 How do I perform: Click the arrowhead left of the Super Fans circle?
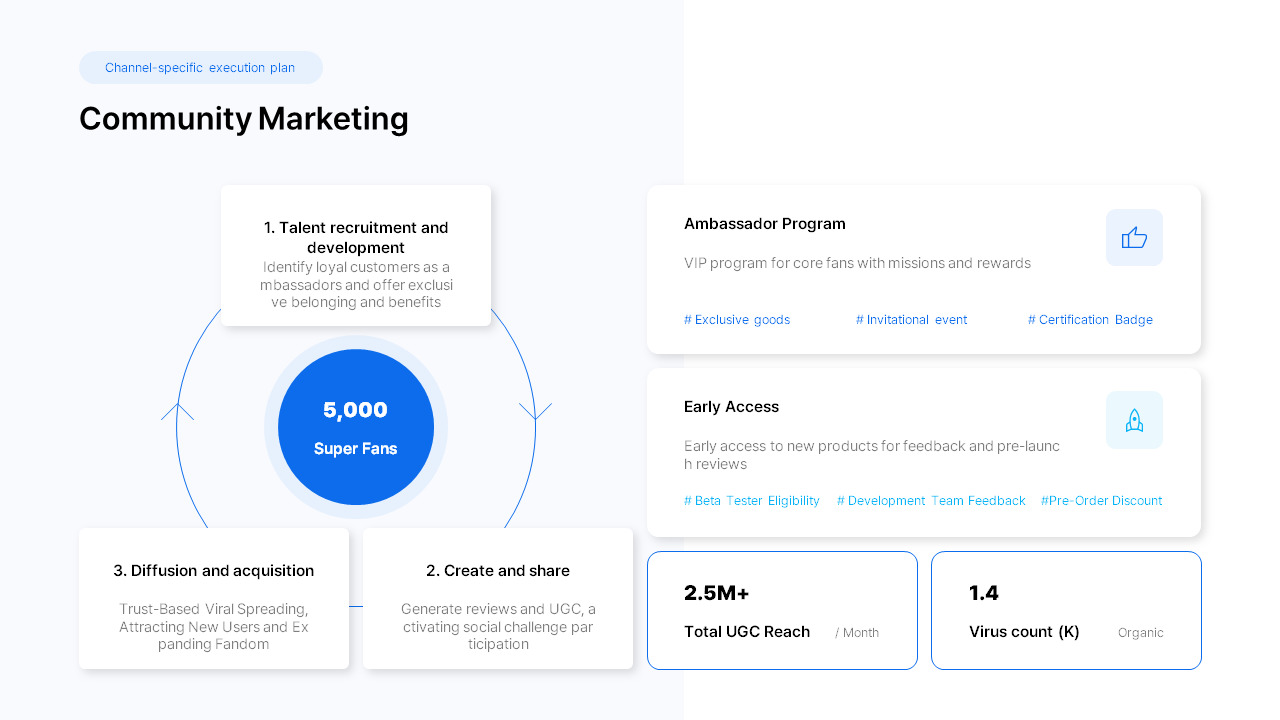tap(177, 411)
